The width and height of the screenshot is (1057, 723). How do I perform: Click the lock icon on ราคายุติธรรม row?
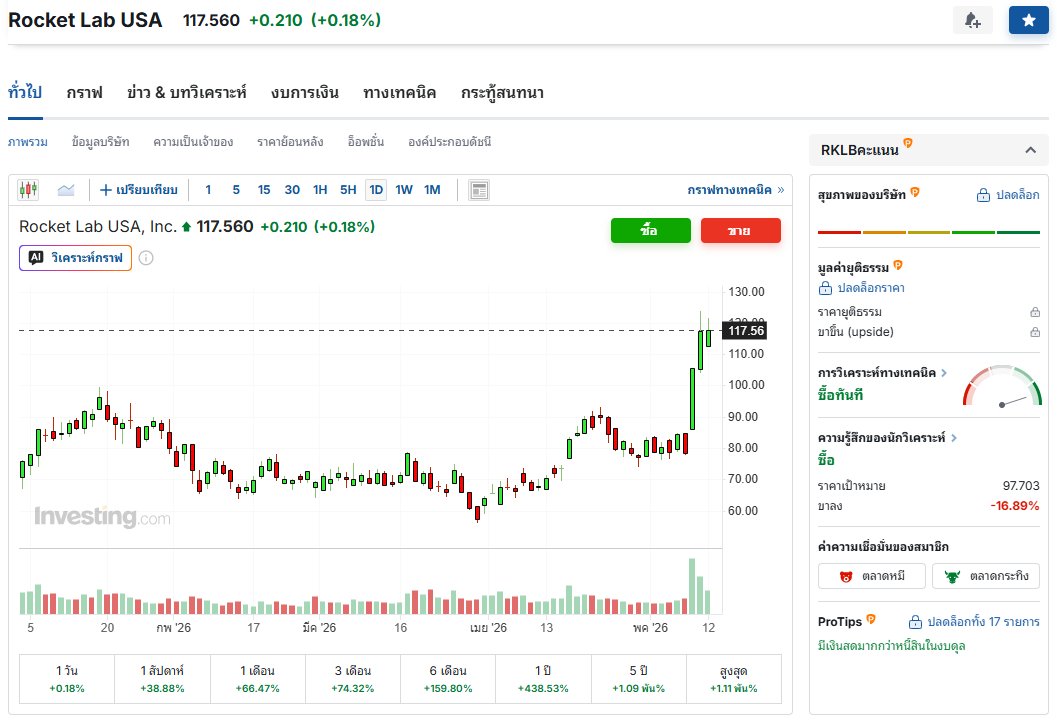tap(1035, 312)
